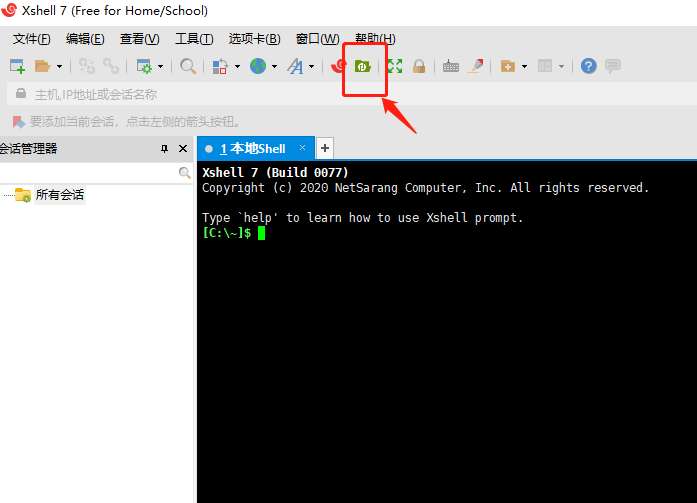Open the blue Help question icon
697x503 pixels.
pyautogui.click(x=589, y=66)
